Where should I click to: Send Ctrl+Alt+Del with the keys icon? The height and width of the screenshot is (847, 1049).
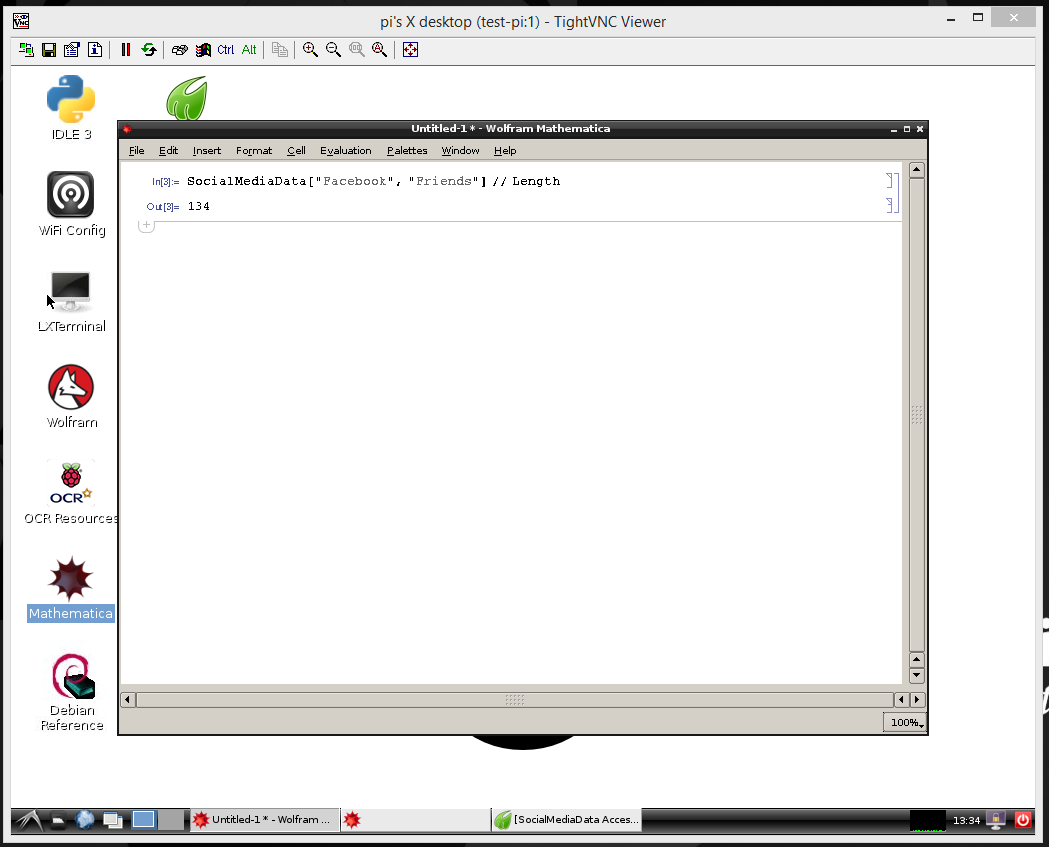[x=179, y=50]
